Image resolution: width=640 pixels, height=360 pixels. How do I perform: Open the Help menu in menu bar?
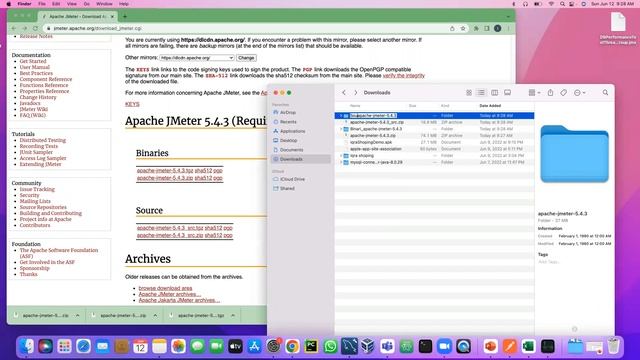(124, 4)
